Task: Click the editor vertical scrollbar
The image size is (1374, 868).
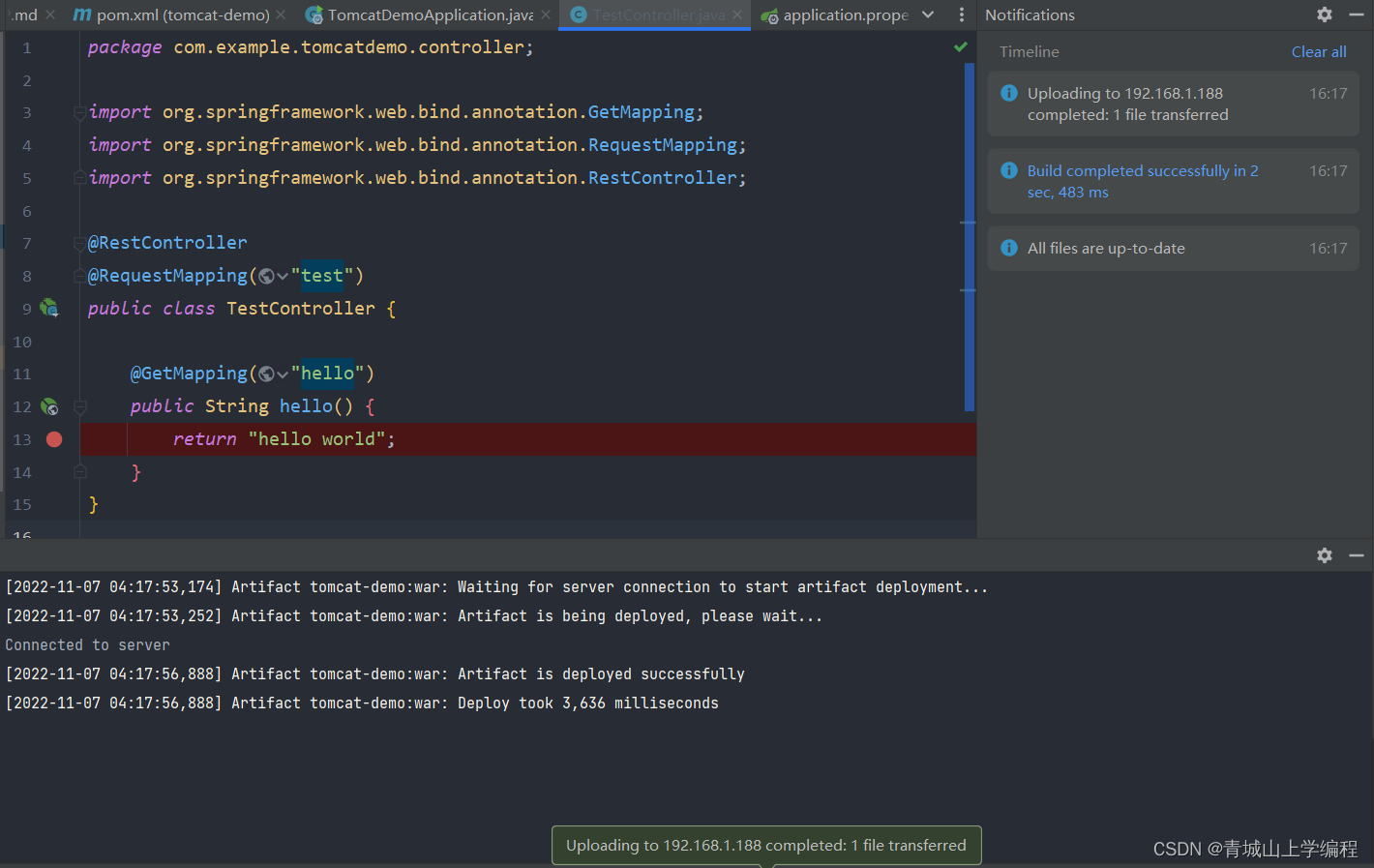Action: tap(970, 238)
